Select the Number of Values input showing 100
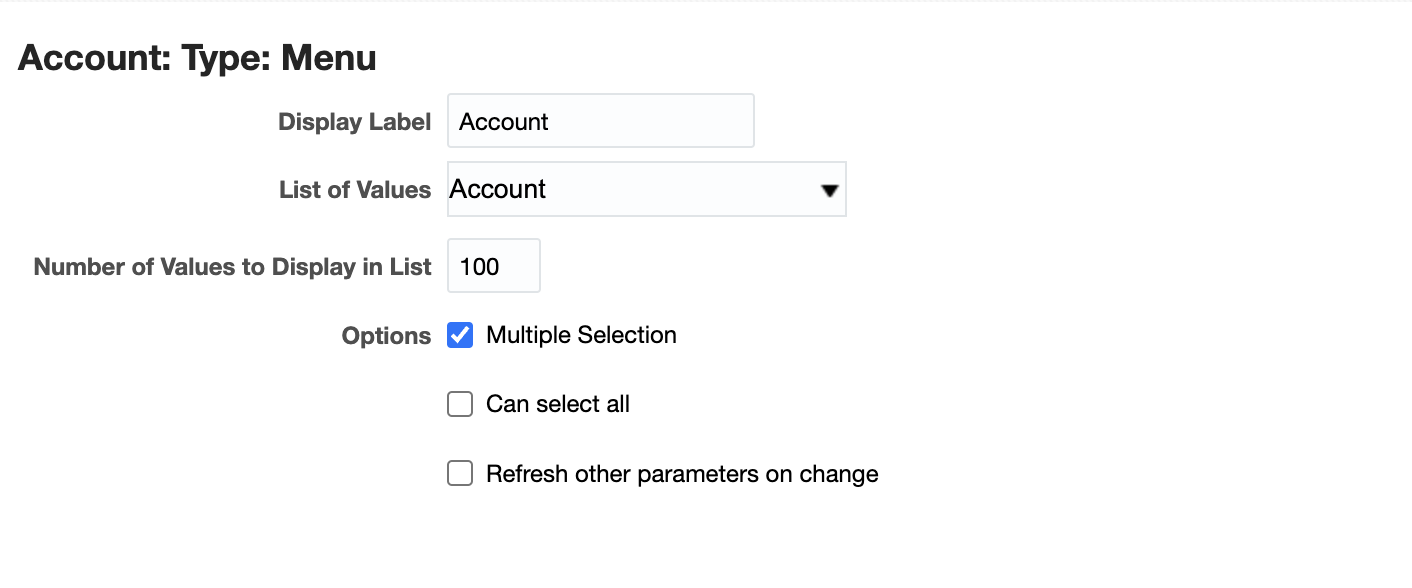Viewport: 1412px width, 588px height. 493,265
